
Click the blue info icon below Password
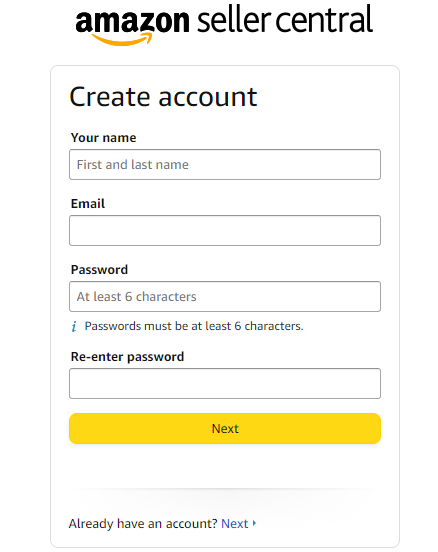[74, 326]
